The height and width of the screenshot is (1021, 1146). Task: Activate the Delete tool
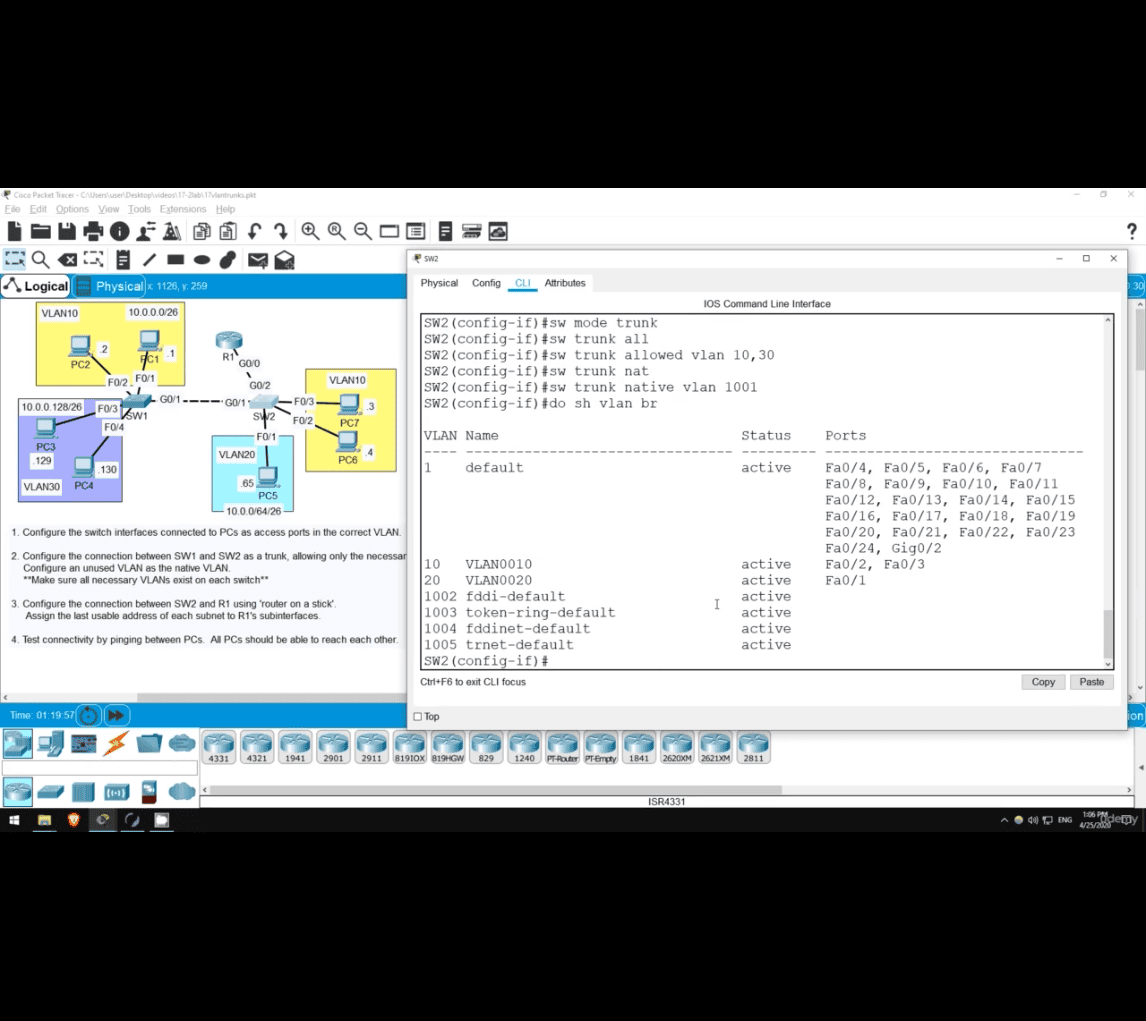coord(67,259)
